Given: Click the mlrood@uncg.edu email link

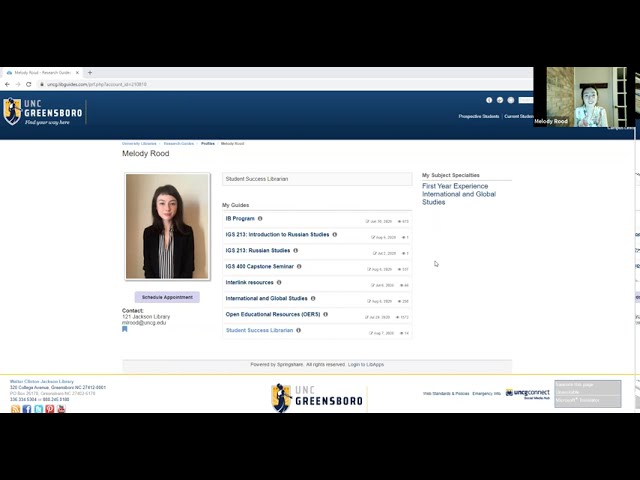Looking at the screenshot, I should 144,323.
